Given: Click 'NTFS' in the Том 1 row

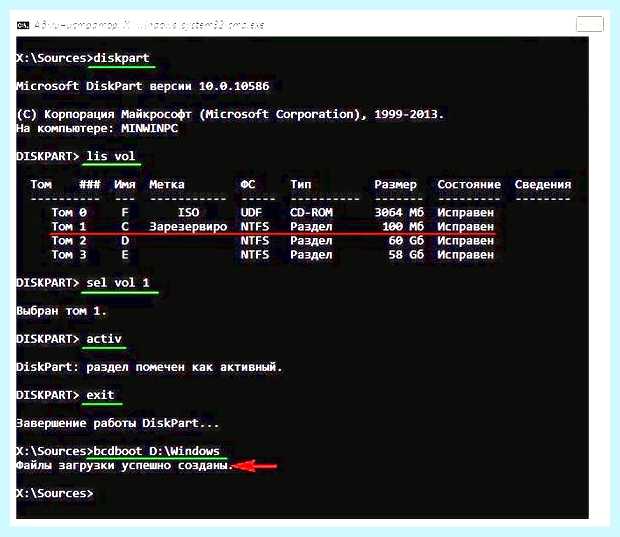Looking at the screenshot, I should coord(255,227).
